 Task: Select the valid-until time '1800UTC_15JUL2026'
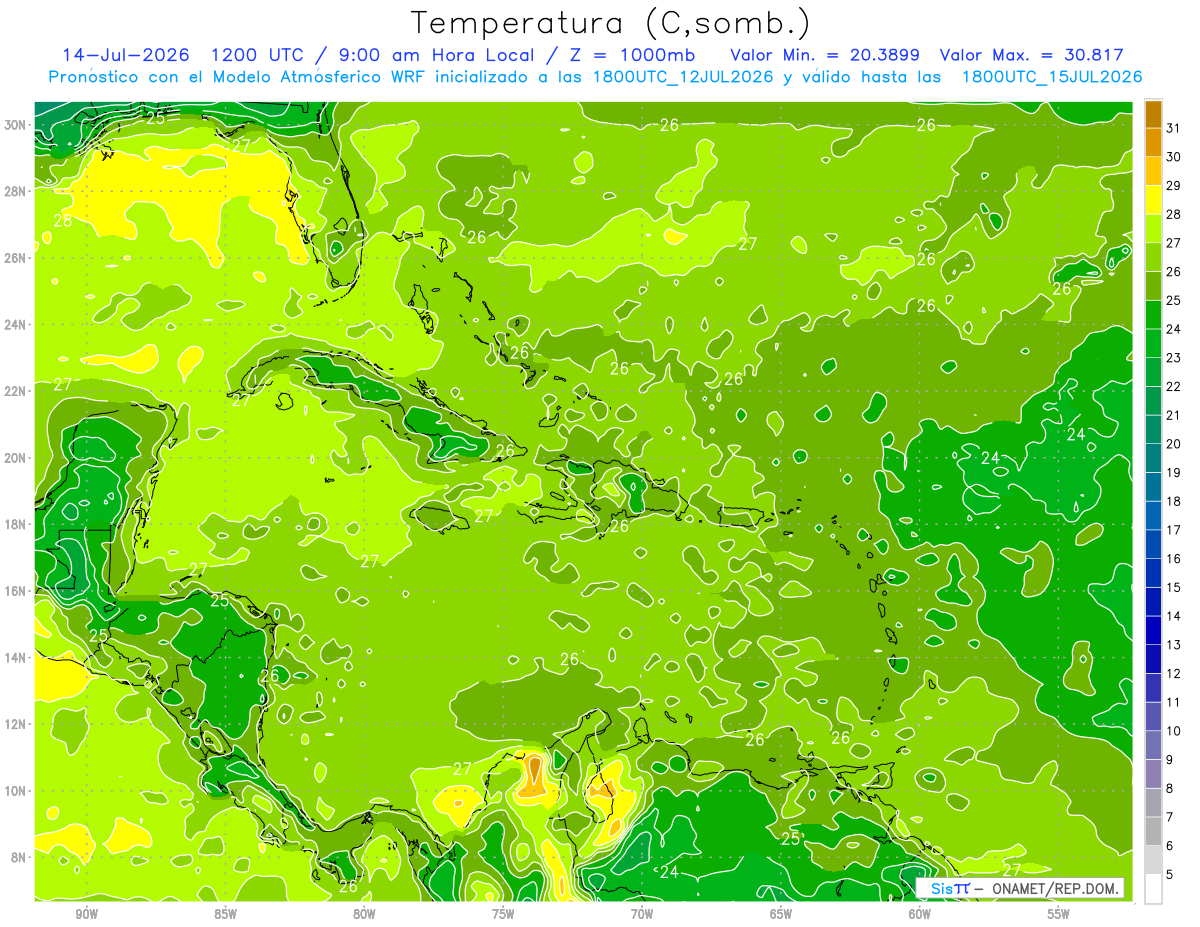coord(1051,77)
